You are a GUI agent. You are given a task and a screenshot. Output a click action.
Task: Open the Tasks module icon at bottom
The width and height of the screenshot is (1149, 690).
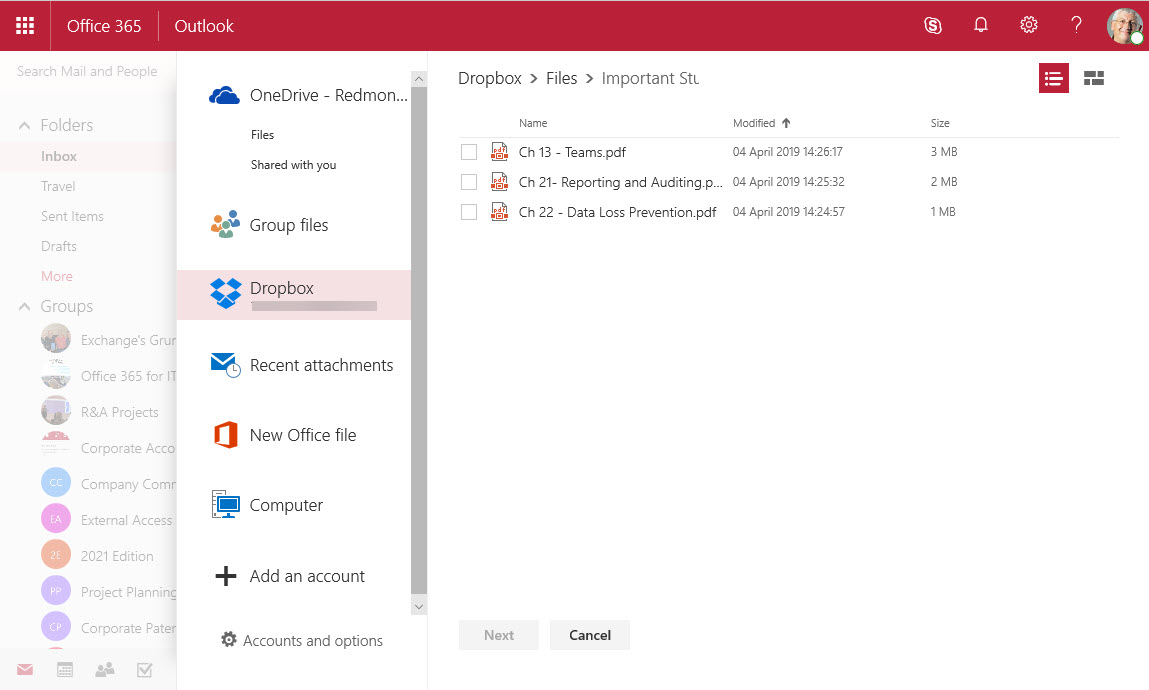point(145,669)
